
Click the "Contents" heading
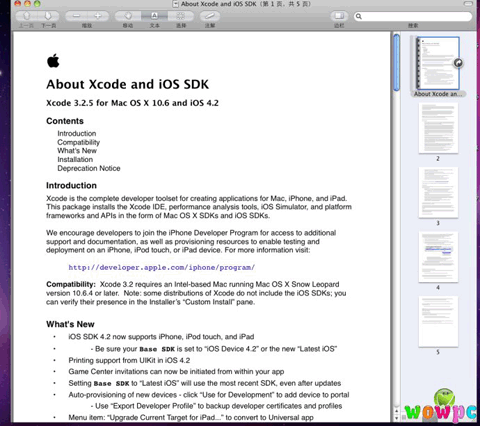[x=65, y=121]
